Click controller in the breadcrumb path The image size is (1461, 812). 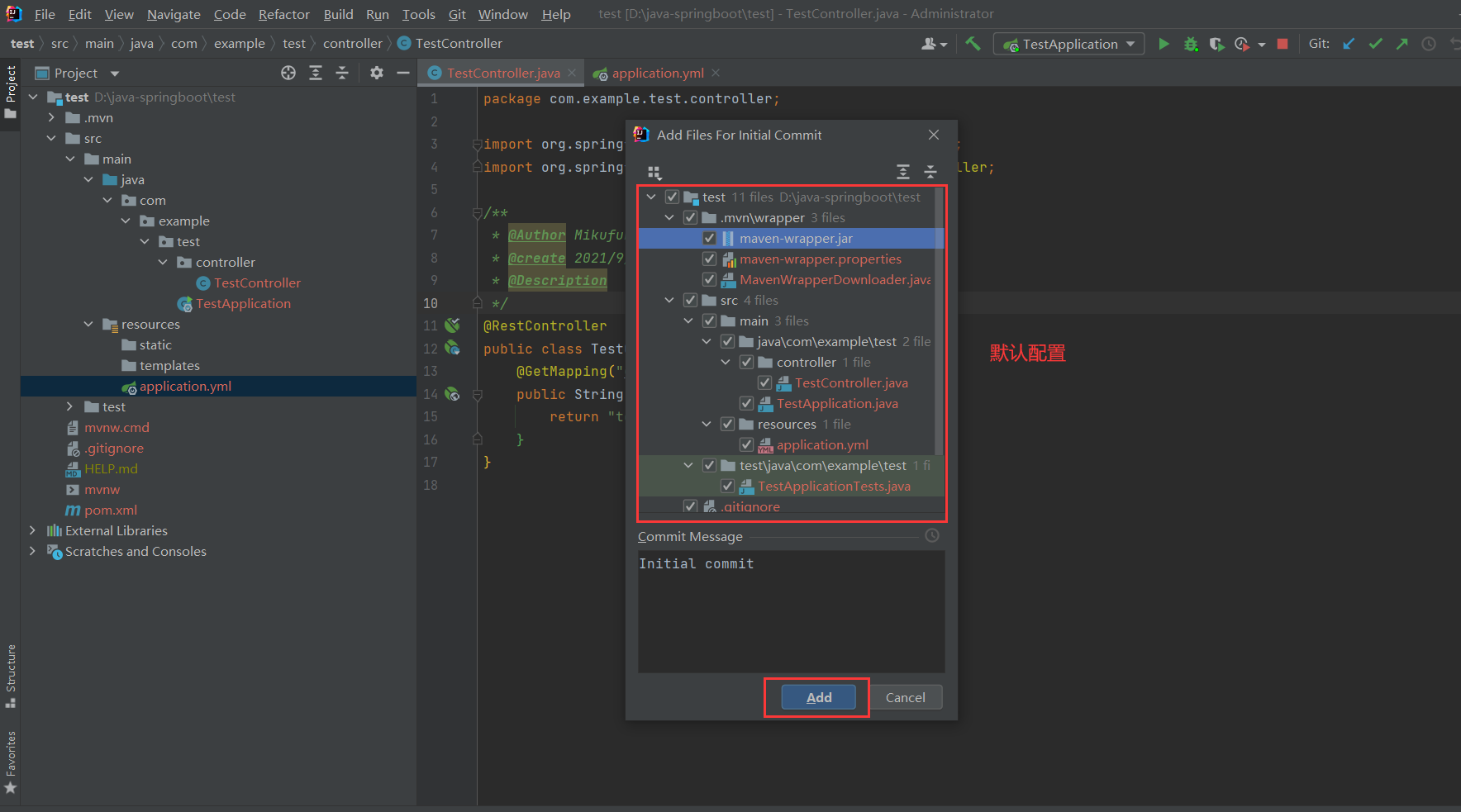click(352, 43)
